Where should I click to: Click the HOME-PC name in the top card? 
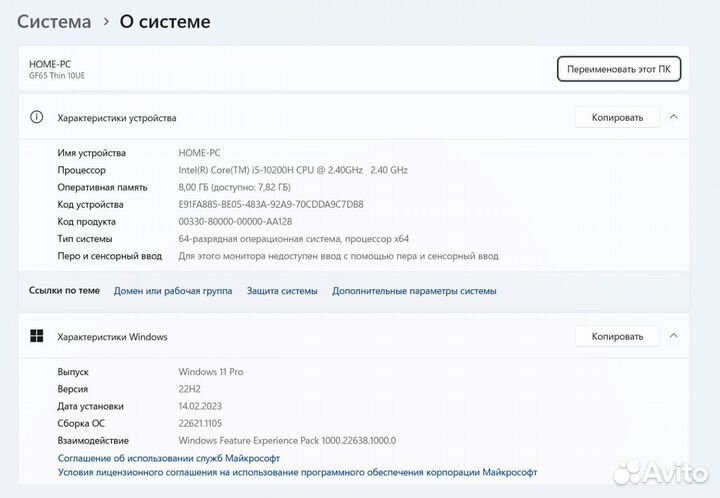tap(50, 64)
